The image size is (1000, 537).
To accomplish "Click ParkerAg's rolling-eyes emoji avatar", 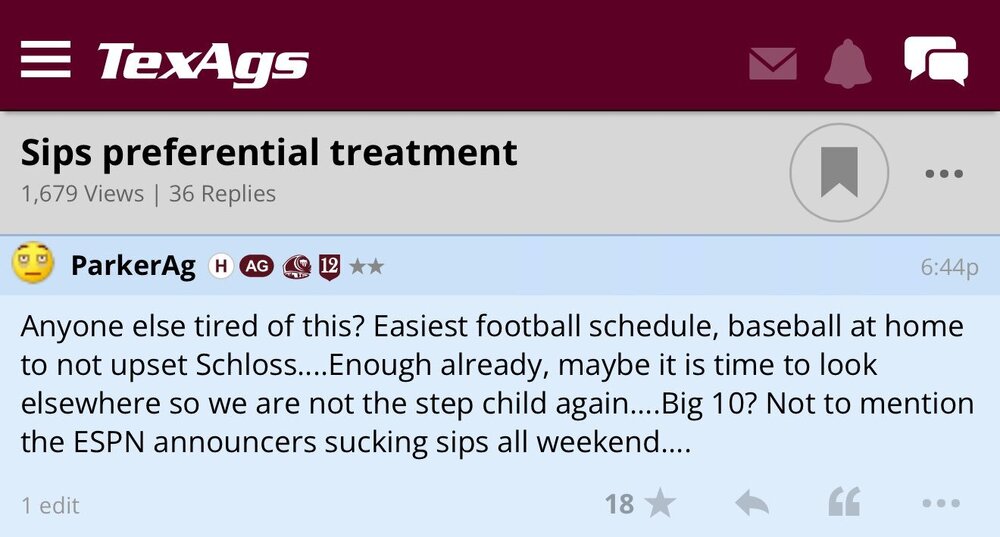I will tap(32, 266).
